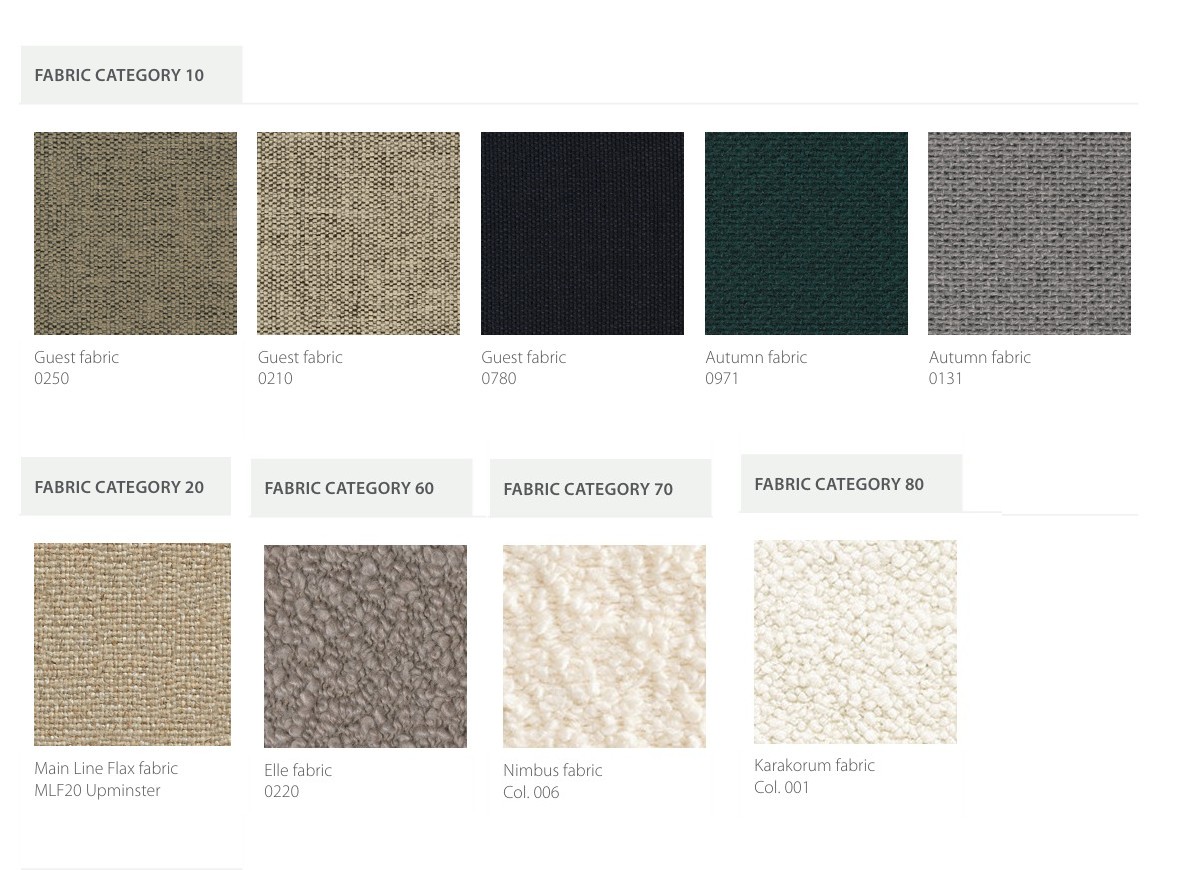Pick the Karakorum fabric Col. 001 swatch
The image size is (1200, 870).
[x=855, y=641]
